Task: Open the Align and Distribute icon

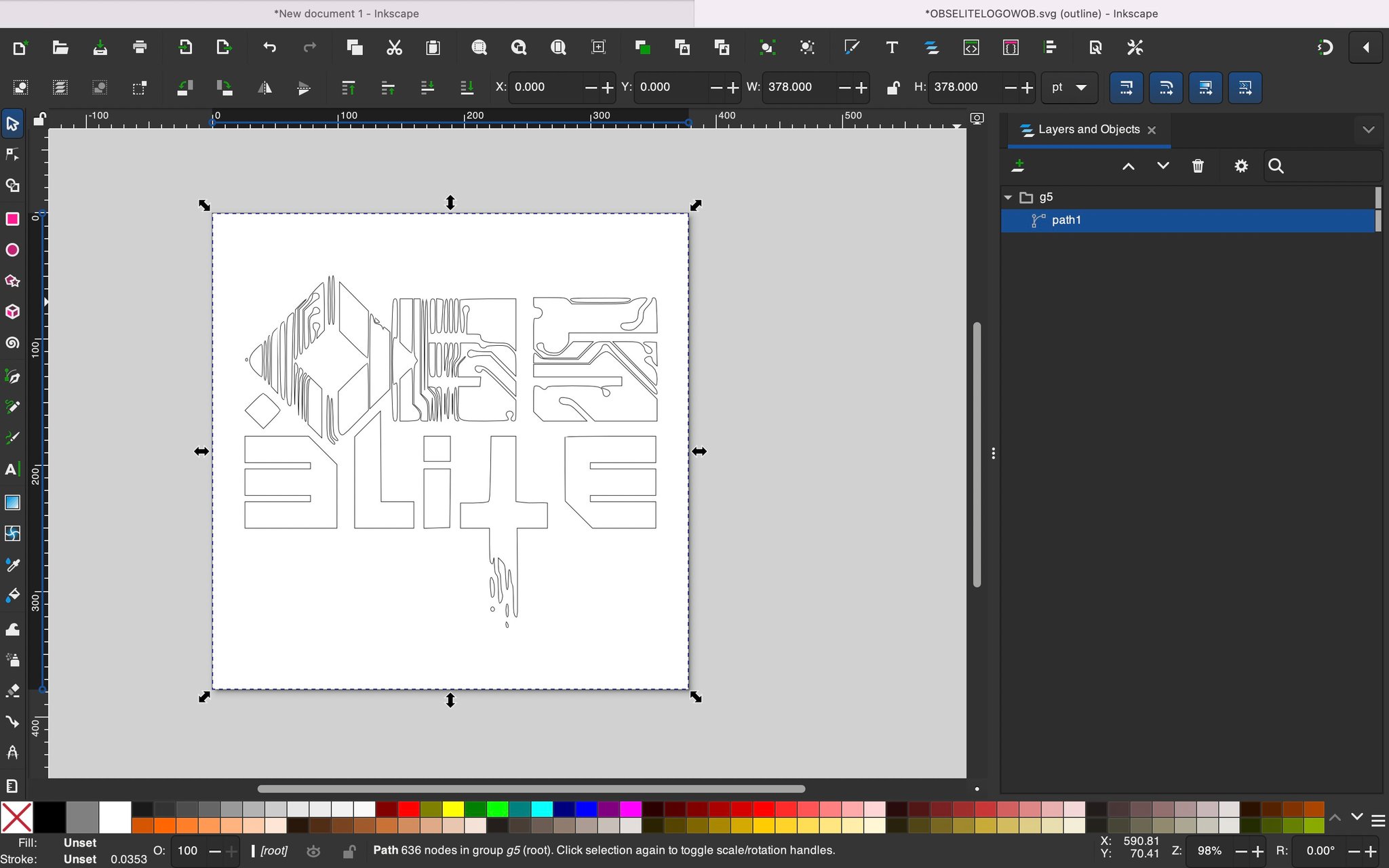Action: tap(1050, 47)
